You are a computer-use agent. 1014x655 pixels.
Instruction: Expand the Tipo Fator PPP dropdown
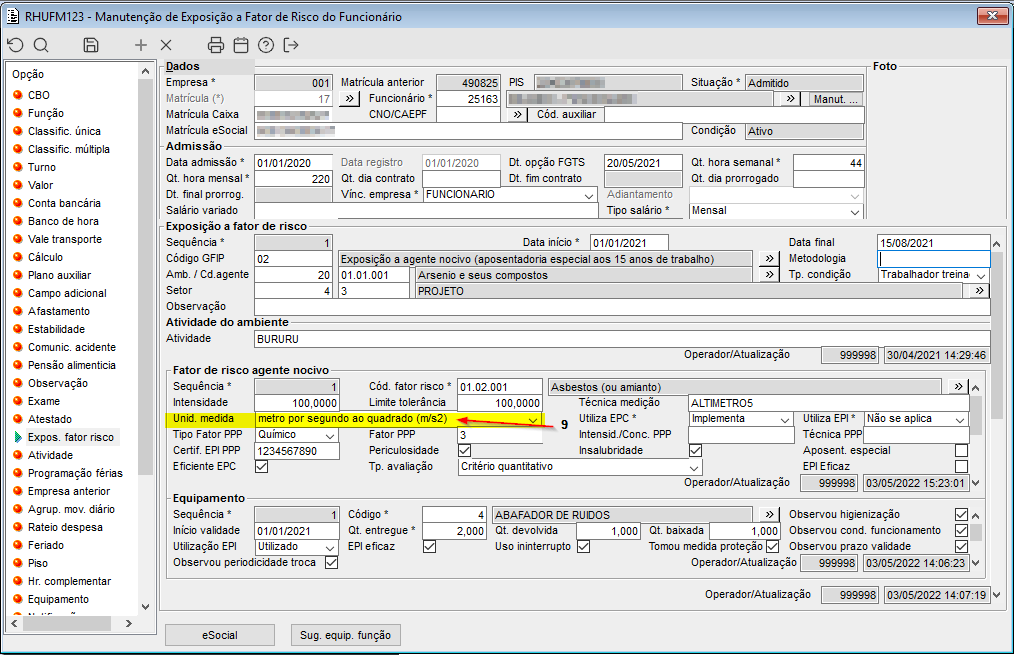331,435
